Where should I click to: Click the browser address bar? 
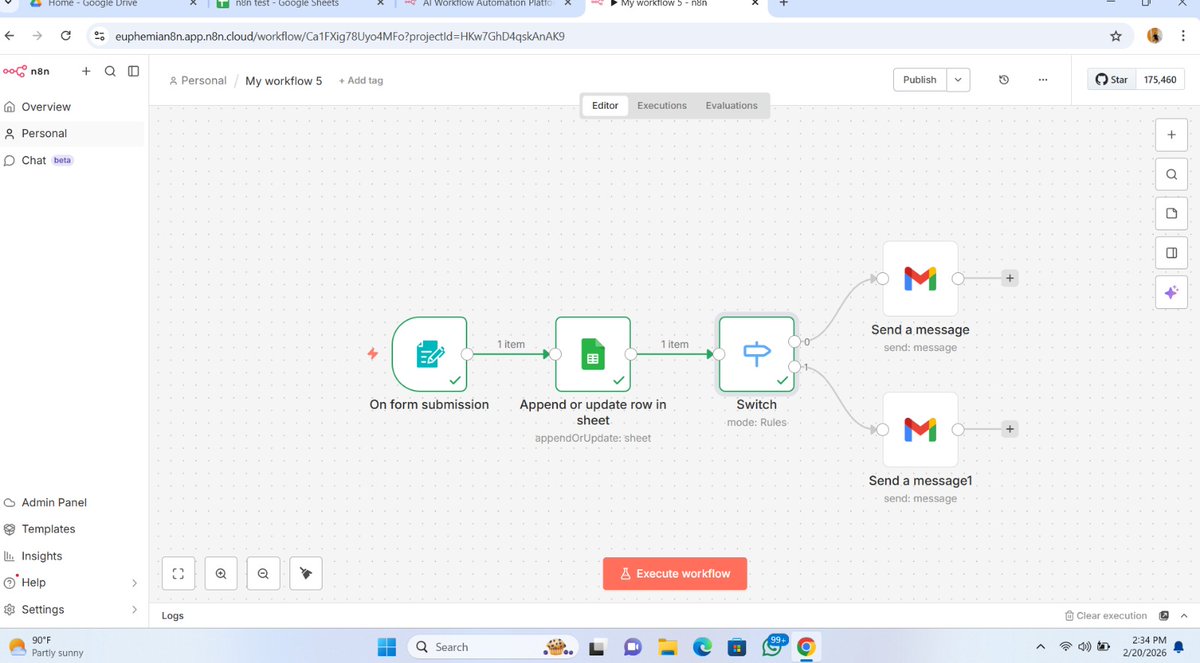coord(600,36)
